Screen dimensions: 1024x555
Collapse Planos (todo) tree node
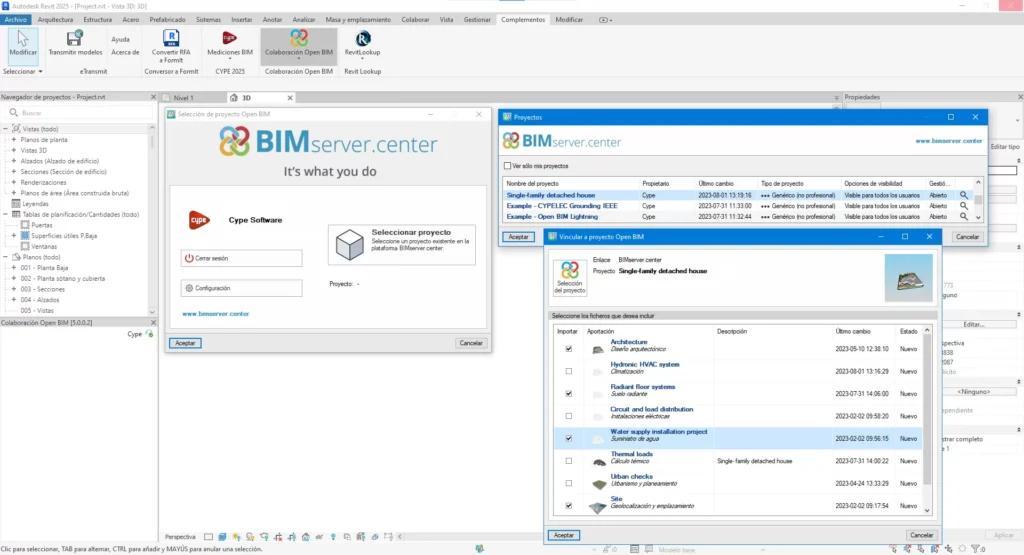tap(6, 257)
